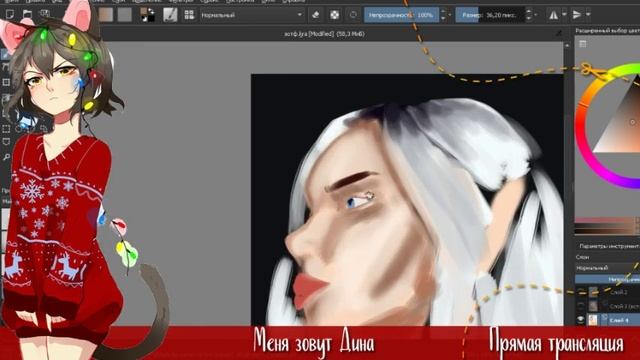Click the Слой 2 layer thumbnail

point(593,292)
